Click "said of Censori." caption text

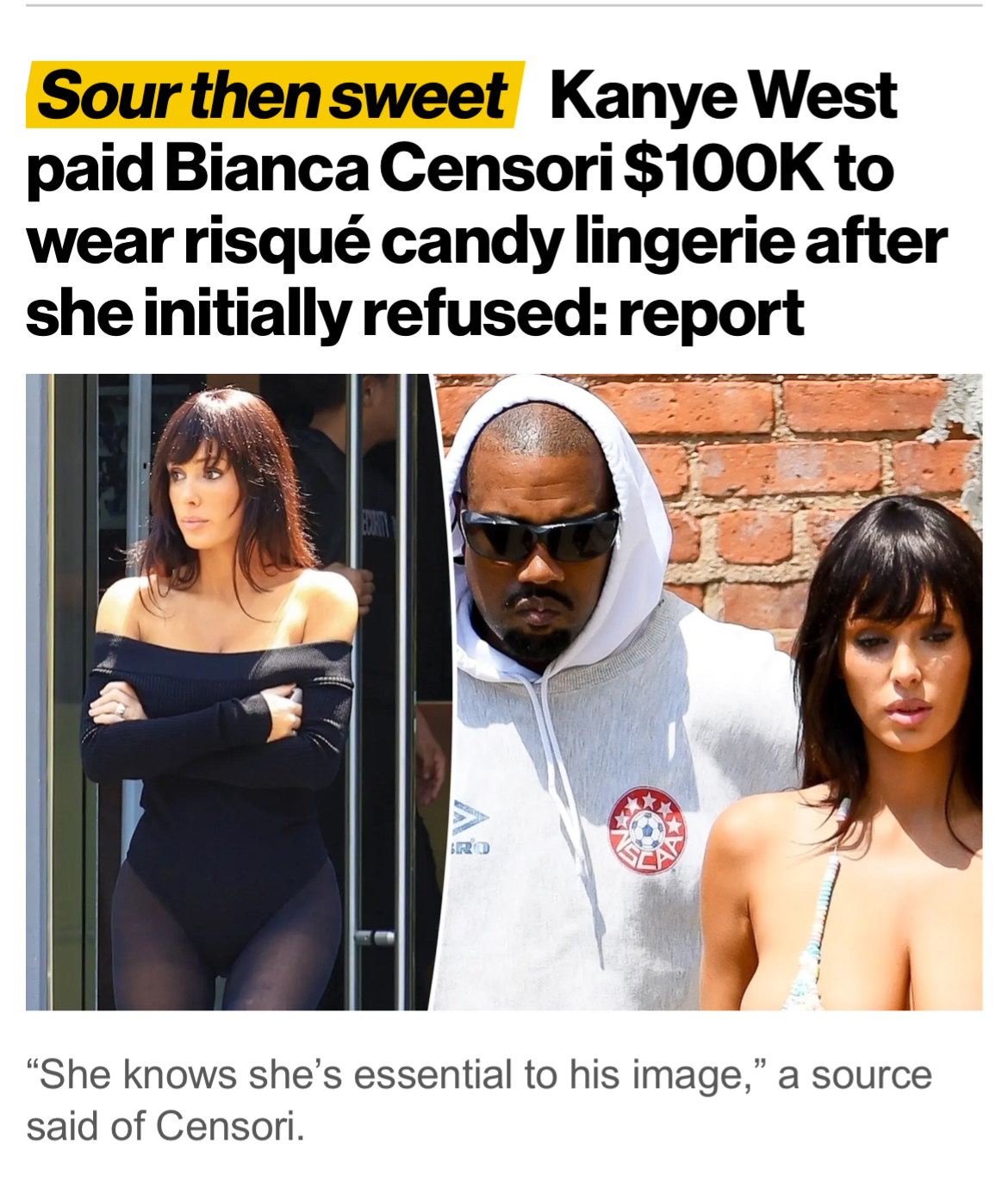tap(165, 1126)
